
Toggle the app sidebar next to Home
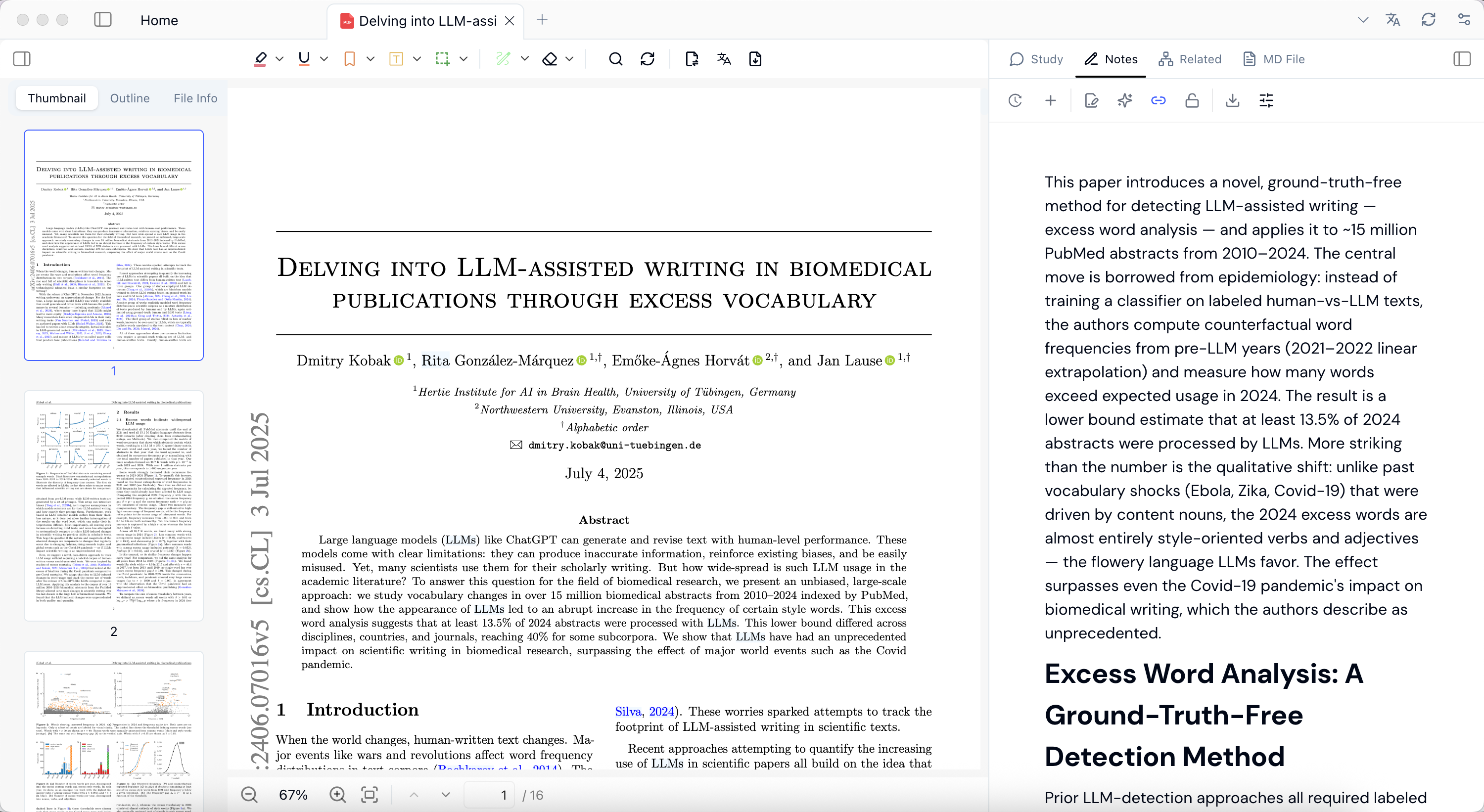coord(102,20)
